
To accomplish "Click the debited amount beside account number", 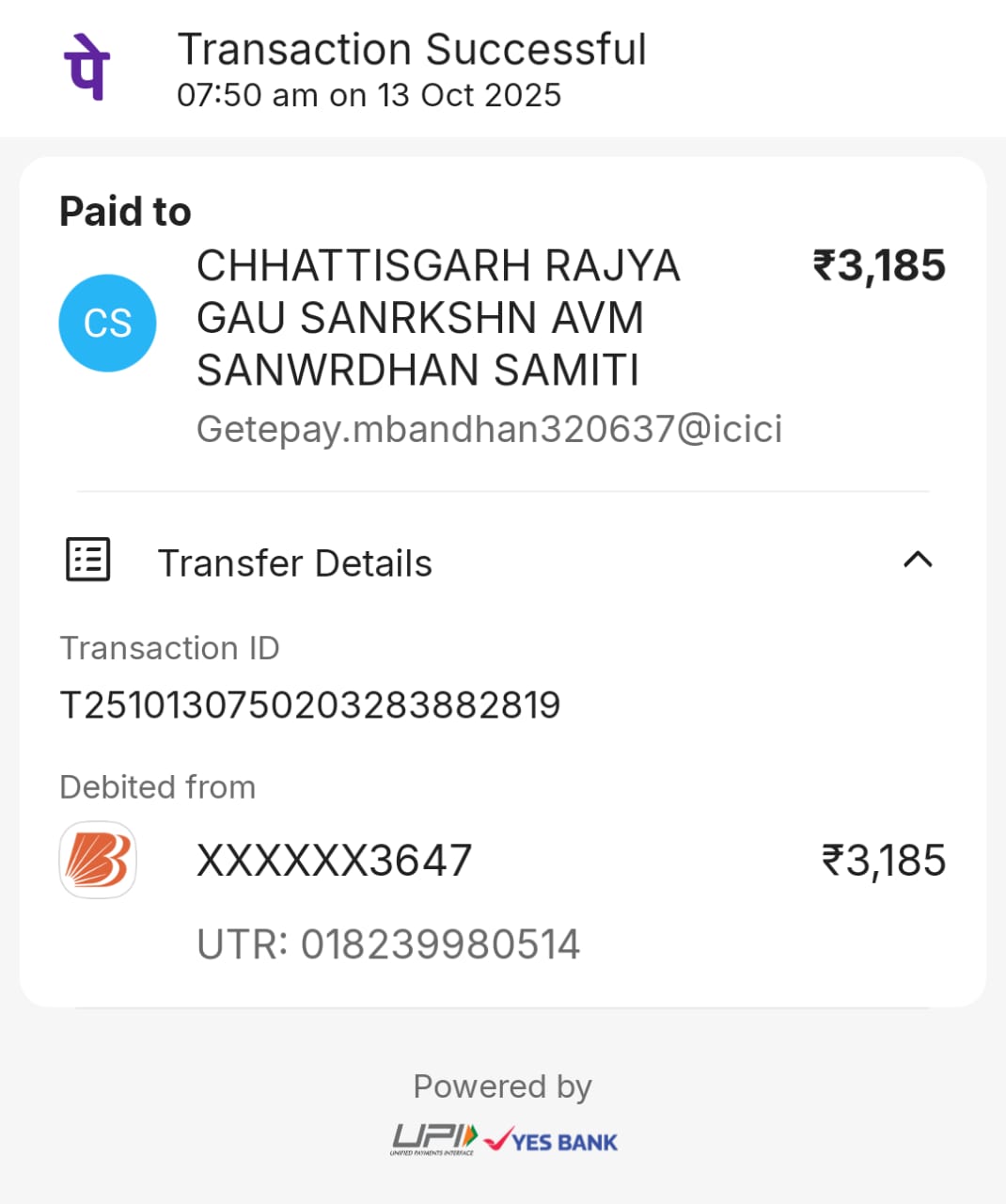I will point(883,861).
